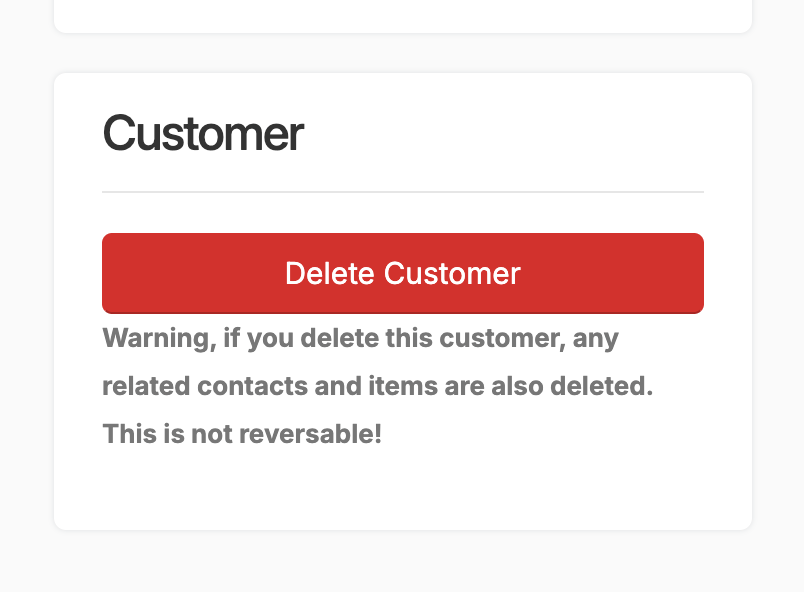Image resolution: width=804 pixels, height=592 pixels.
Task: Click the gray page background outside the card
Action: pos(25,300)
